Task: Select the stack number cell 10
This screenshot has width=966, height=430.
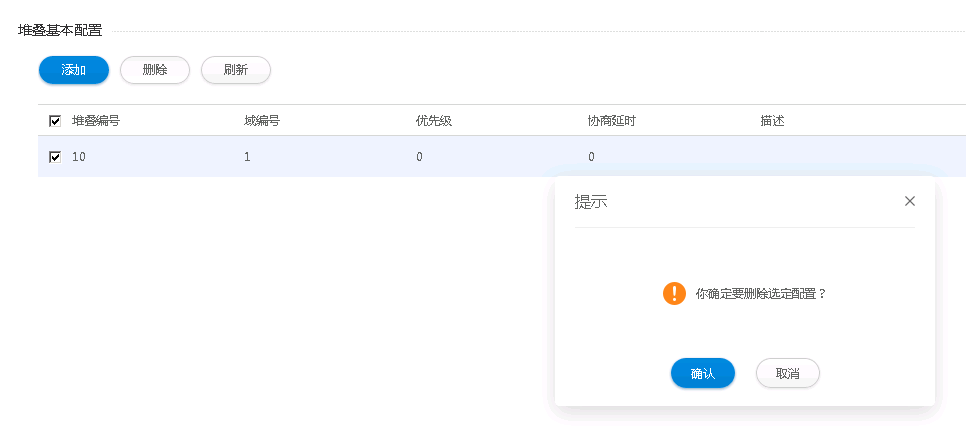Action: pyautogui.click(x=79, y=157)
